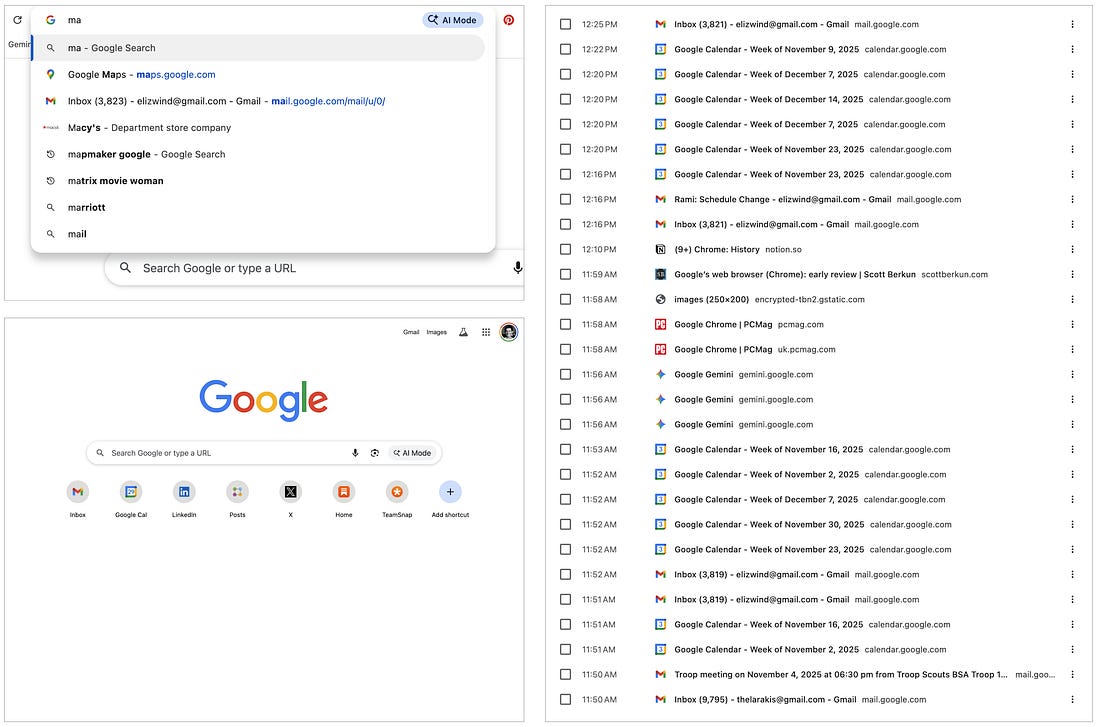Click the omnibox text field containing 'ma'
Screen dimensions: 1100x727
[x=242, y=20]
